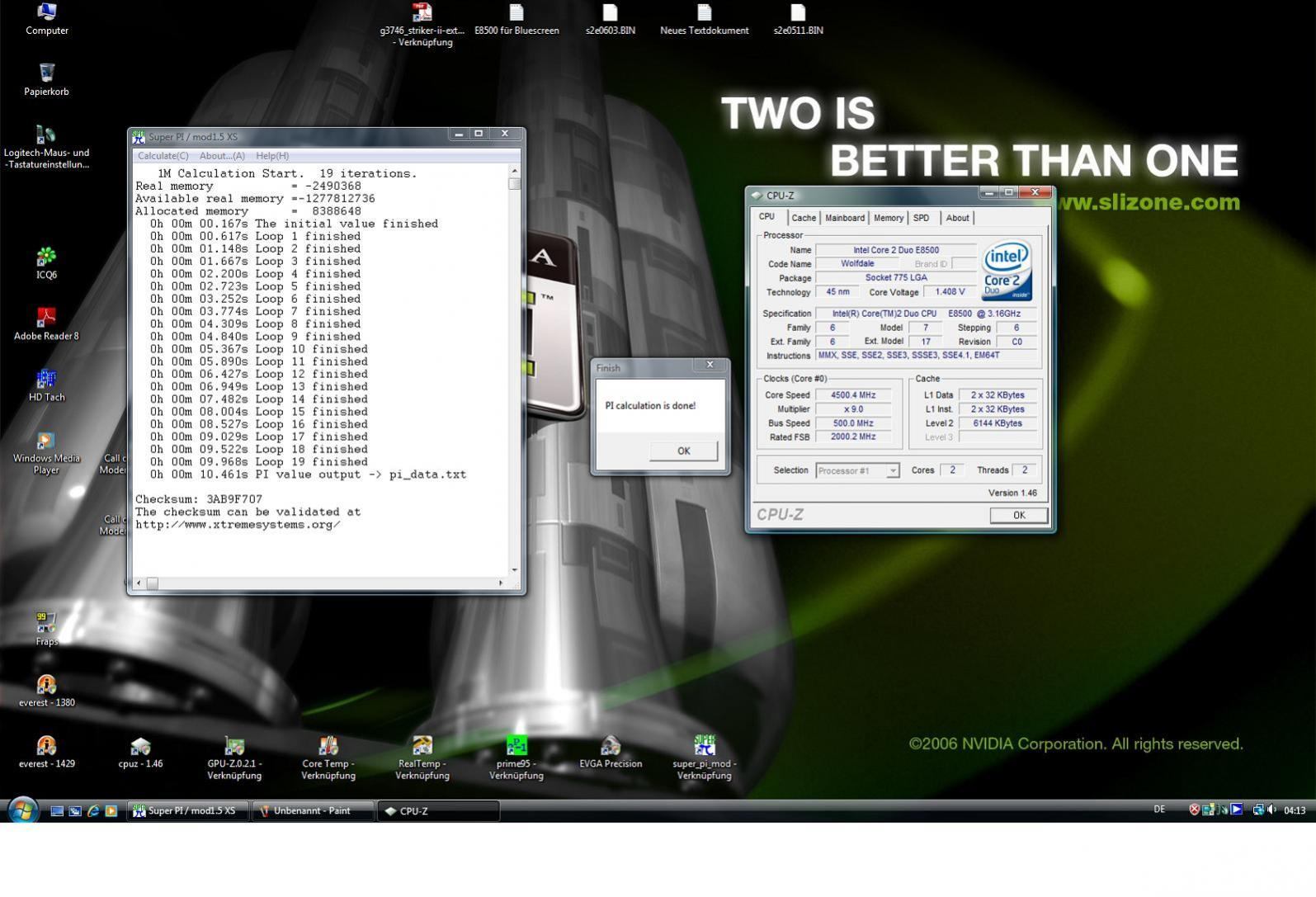Image resolution: width=1316 pixels, height=897 pixels.
Task: Click the volume speaker tray icon
Action: point(1271,810)
